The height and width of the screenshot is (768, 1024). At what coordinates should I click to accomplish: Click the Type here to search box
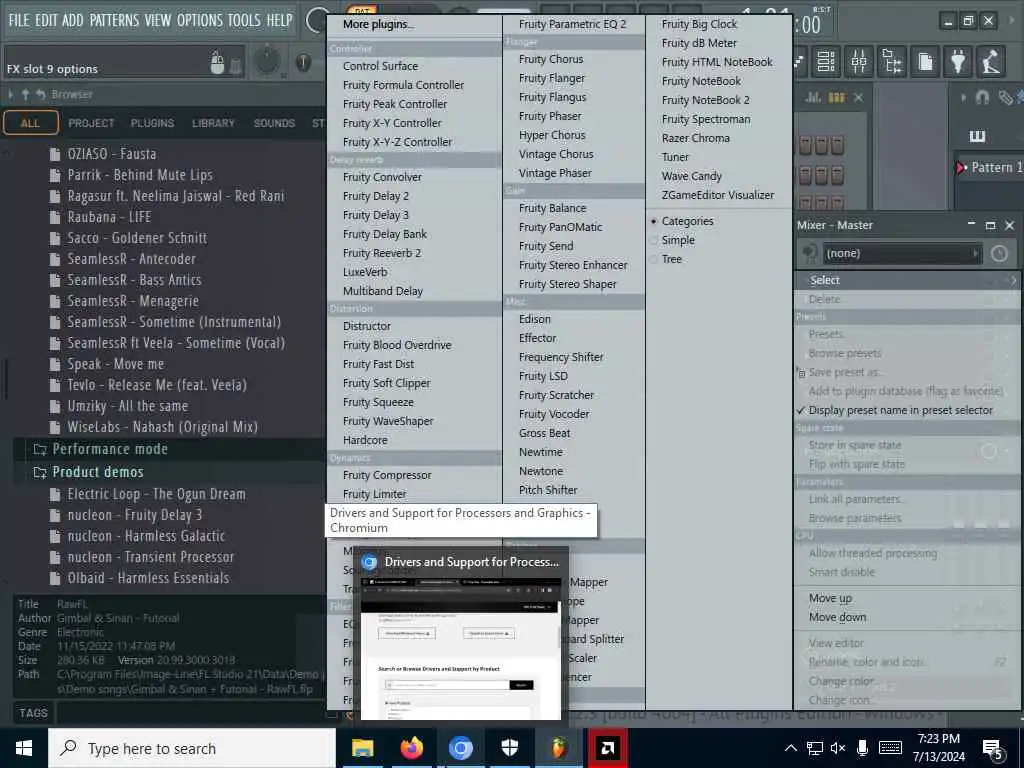192,748
